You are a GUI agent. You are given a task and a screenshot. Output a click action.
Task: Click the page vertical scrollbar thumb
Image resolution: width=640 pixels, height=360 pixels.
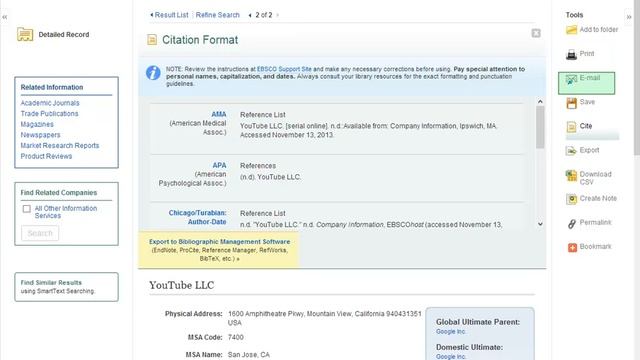click(637, 78)
